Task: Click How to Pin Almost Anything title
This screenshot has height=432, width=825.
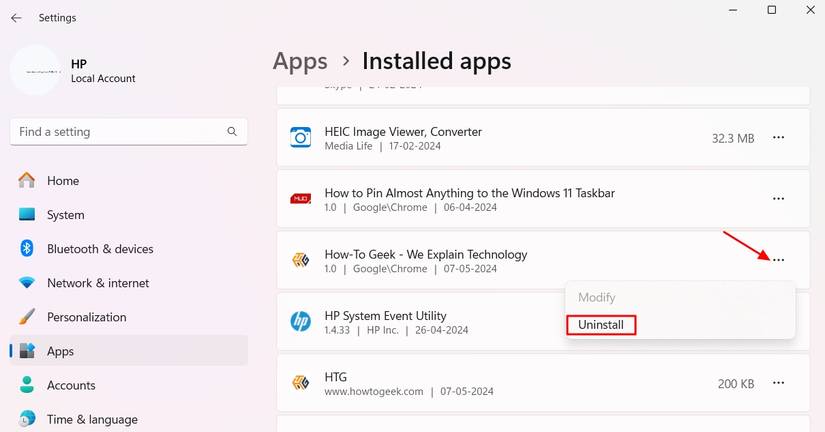Action: pyautogui.click(x=469, y=193)
